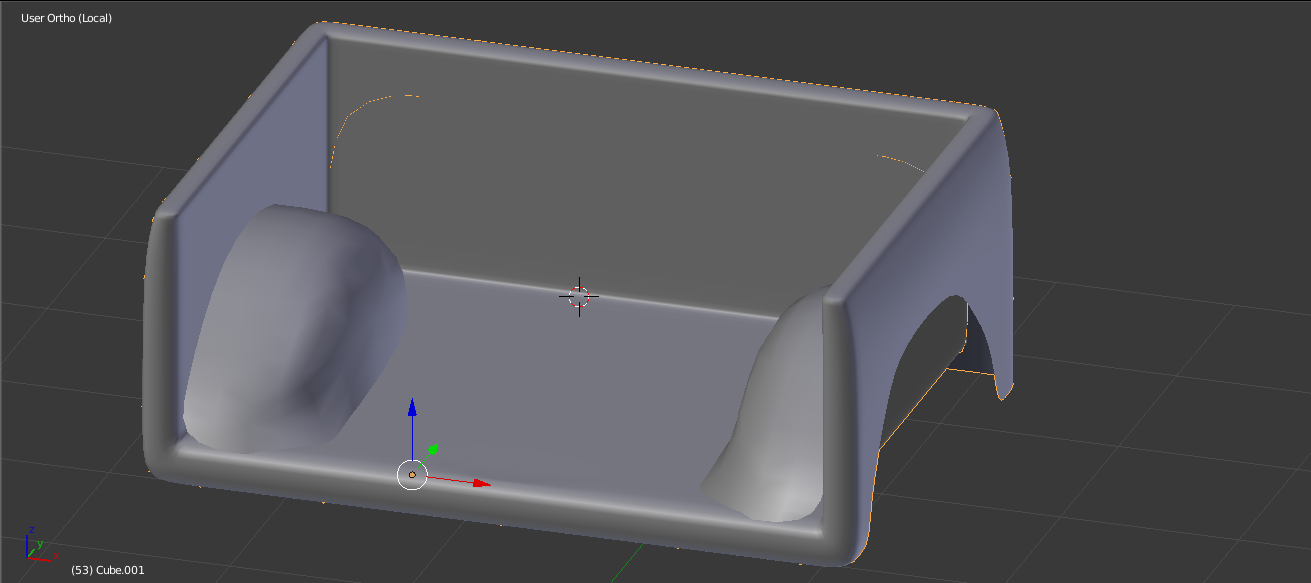Click the 3D cursor crosshair
This screenshot has width=1311, height=583.
(x=579, y=296)
